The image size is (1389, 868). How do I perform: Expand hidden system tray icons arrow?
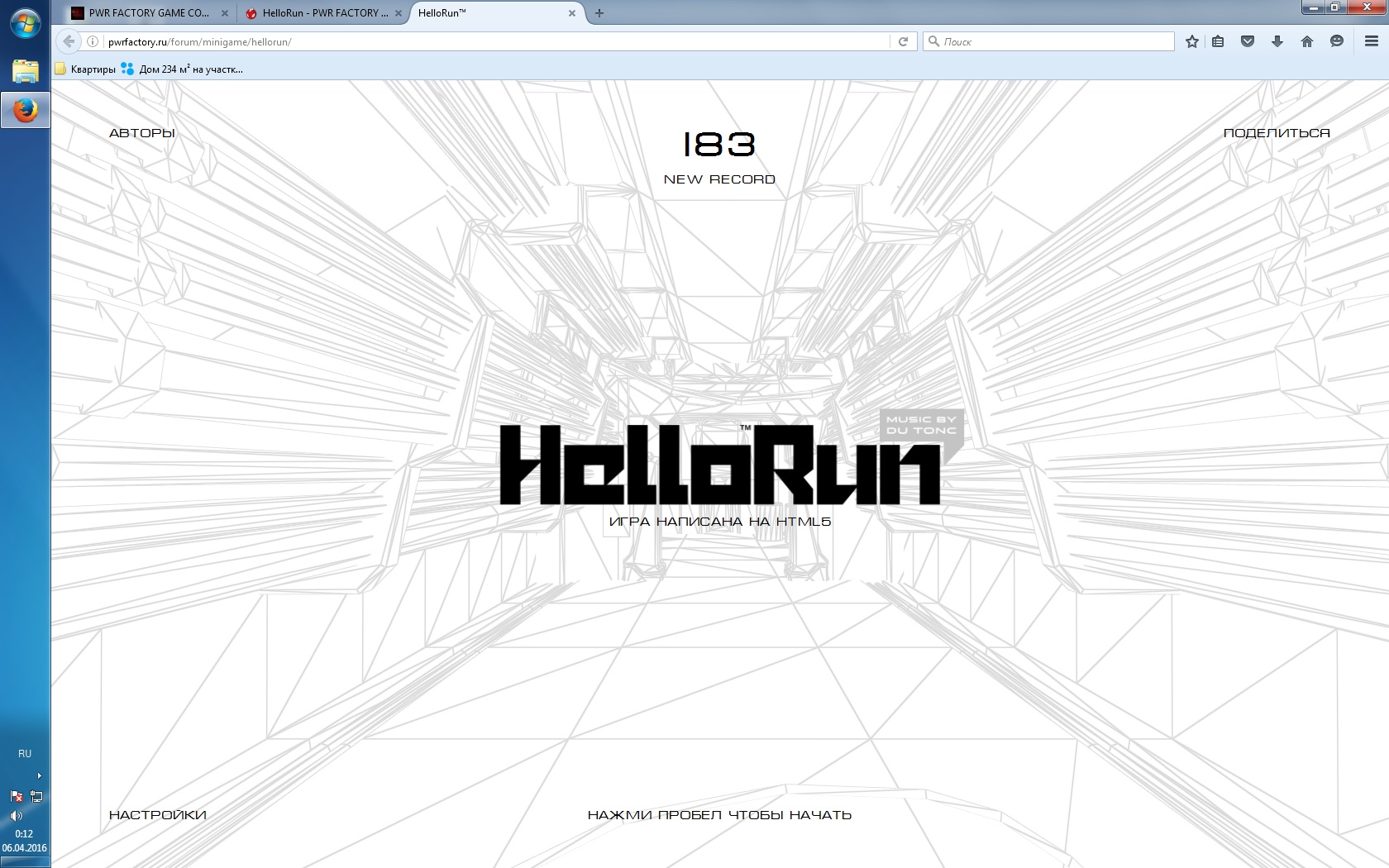39,775
